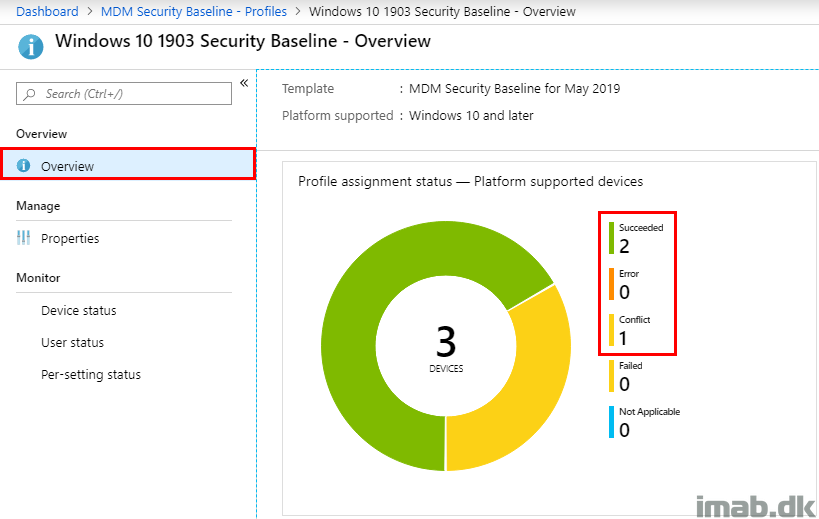Open User status under Monitor
This screenshot has height=519, width=819.
click(73, 343)
